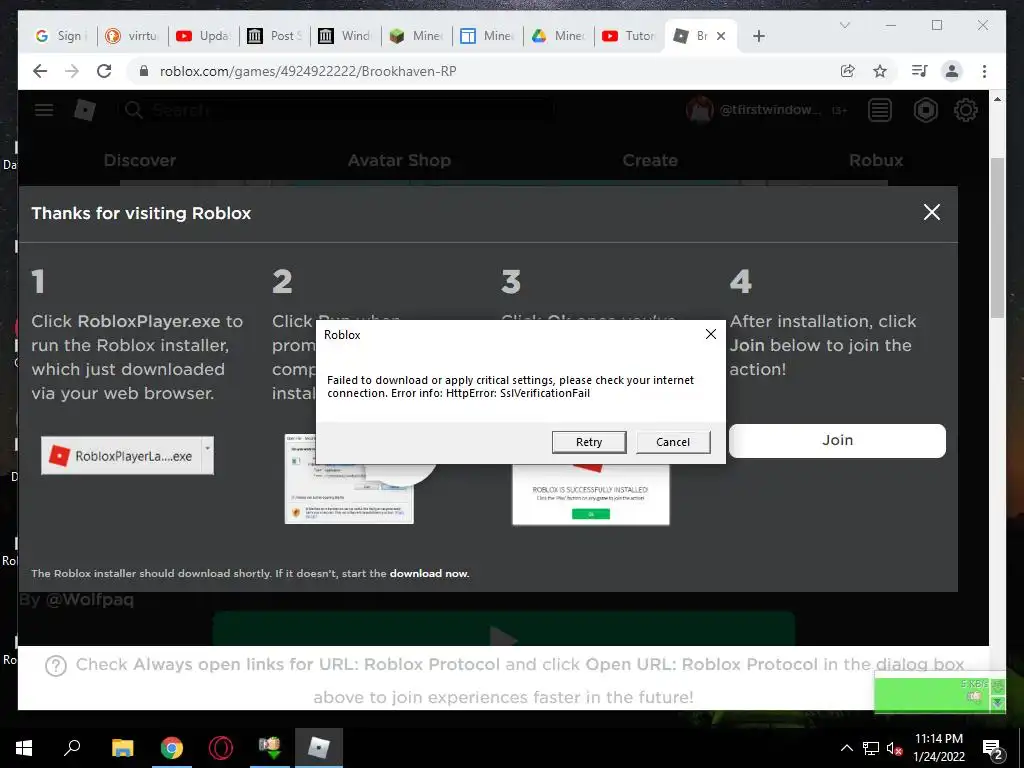Open File Explorer from taskbar

tap(122, 748)
